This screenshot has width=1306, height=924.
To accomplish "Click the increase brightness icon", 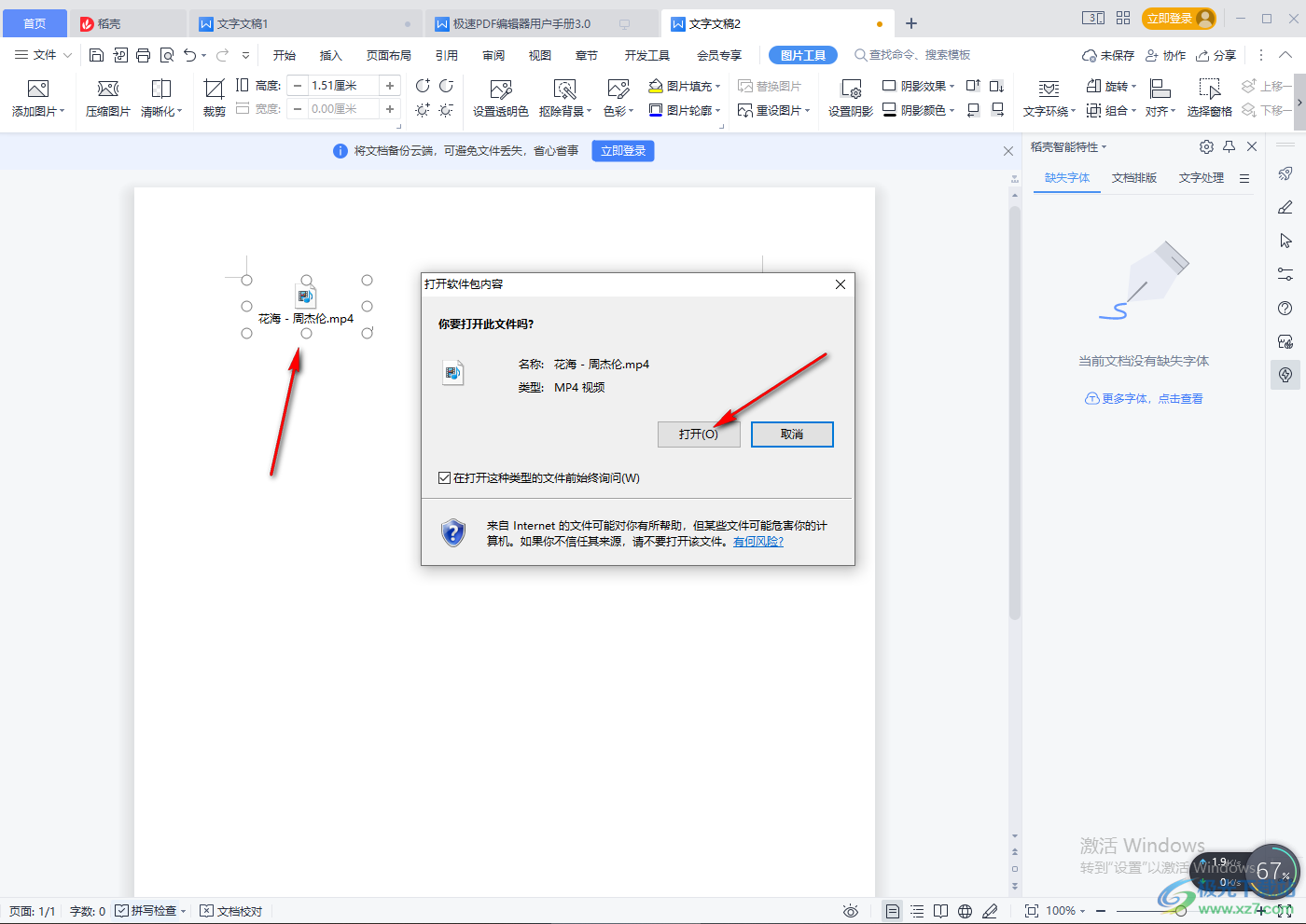I will click(423, 110).
